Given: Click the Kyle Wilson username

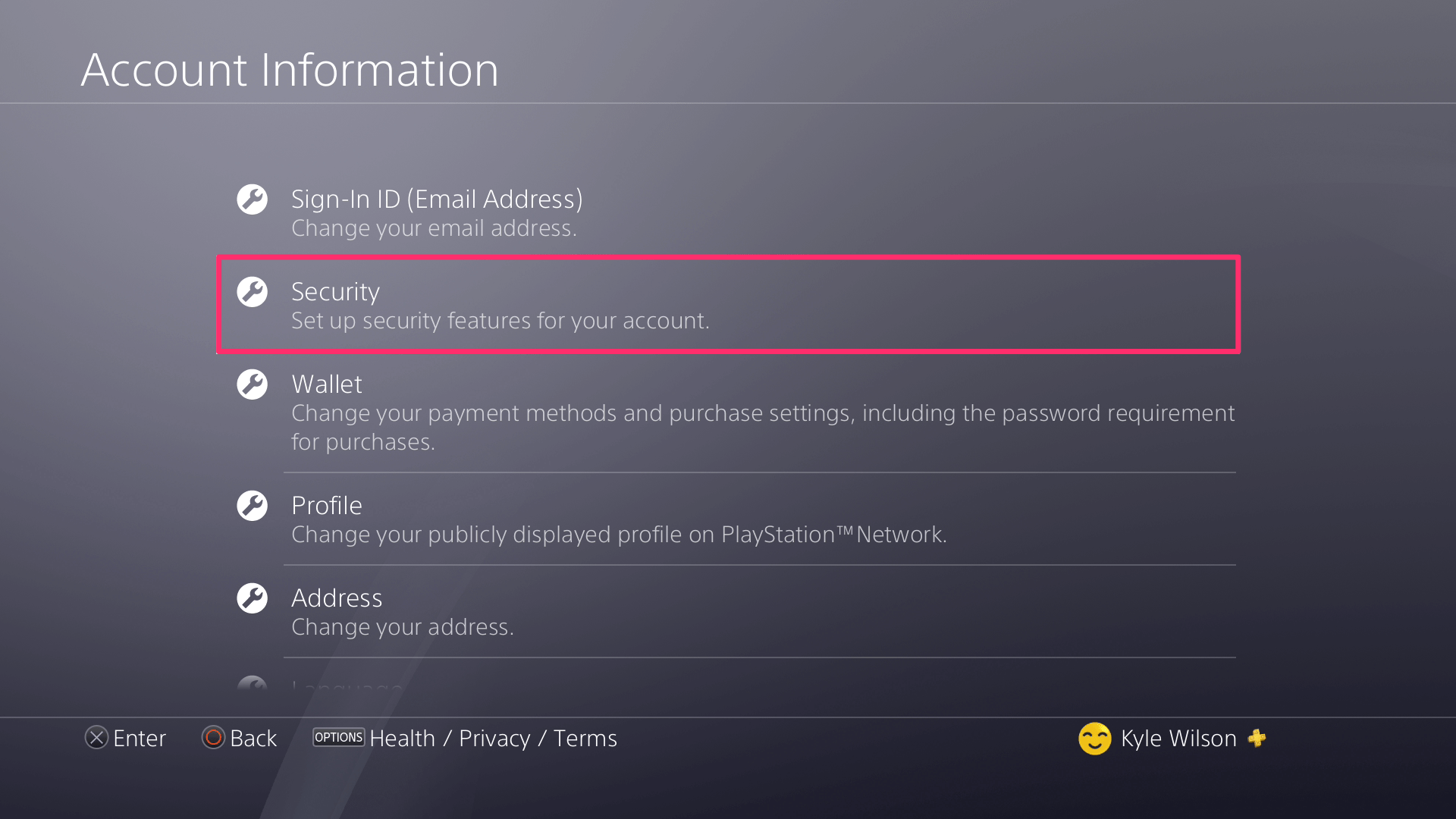Looking at the screenshot, I should click(x=1178, y=738).
